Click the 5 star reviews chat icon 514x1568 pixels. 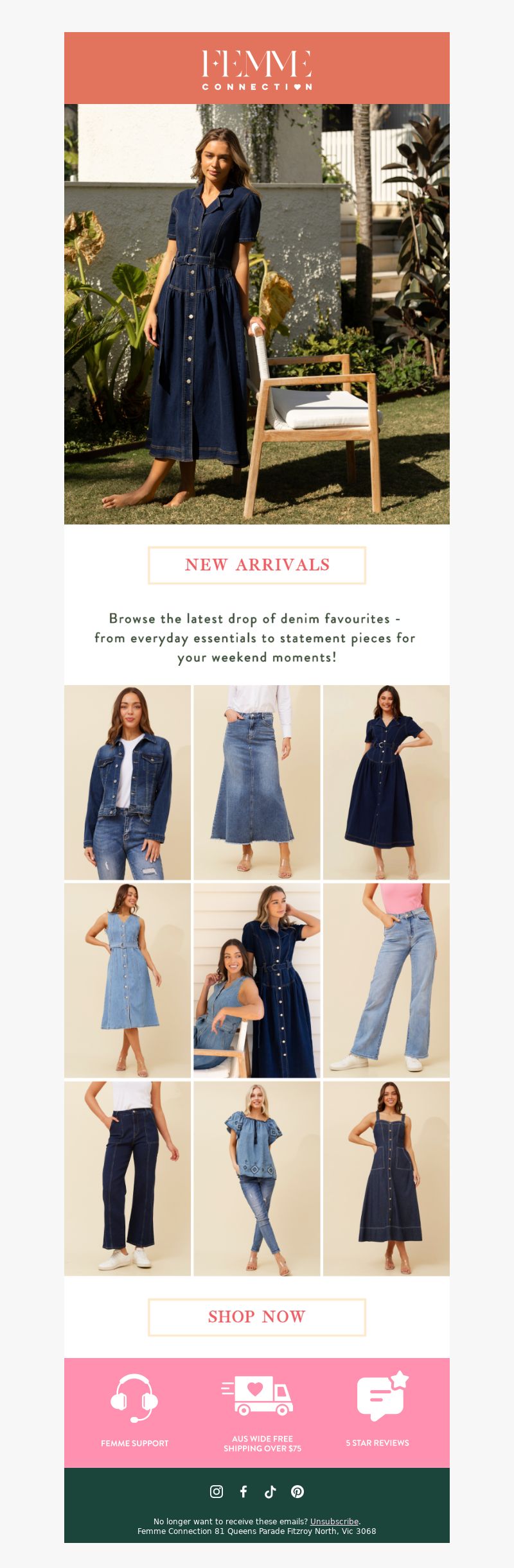[x=383, y=1395]
